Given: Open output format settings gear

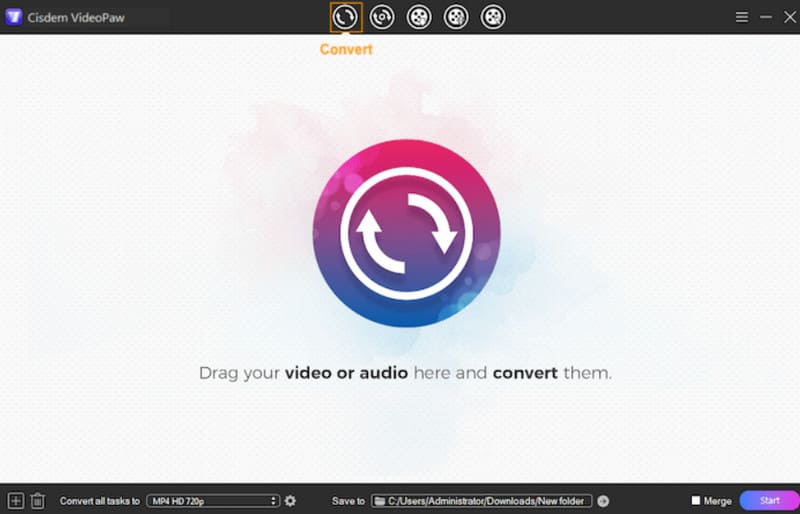Looking at the screenshot, I should (x=290, y=501).
